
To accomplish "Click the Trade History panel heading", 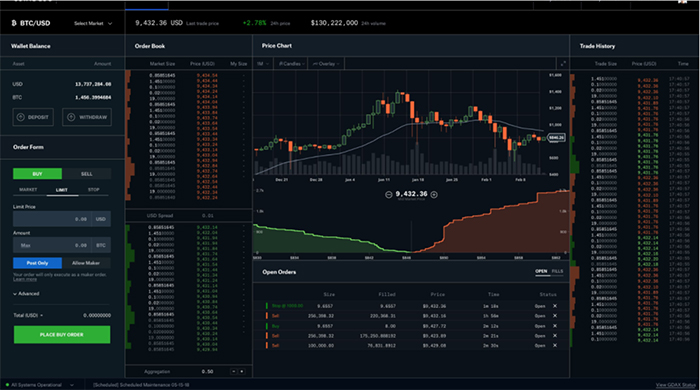I will pos(597,46).
